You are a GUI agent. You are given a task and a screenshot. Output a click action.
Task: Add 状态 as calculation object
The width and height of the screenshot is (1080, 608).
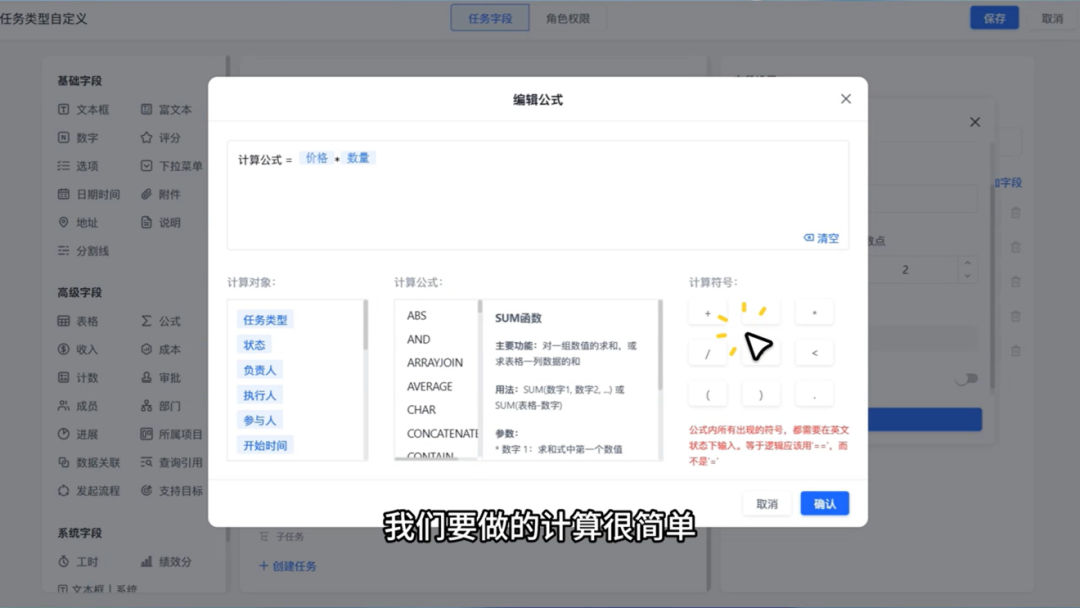click(x=254, y=345)
